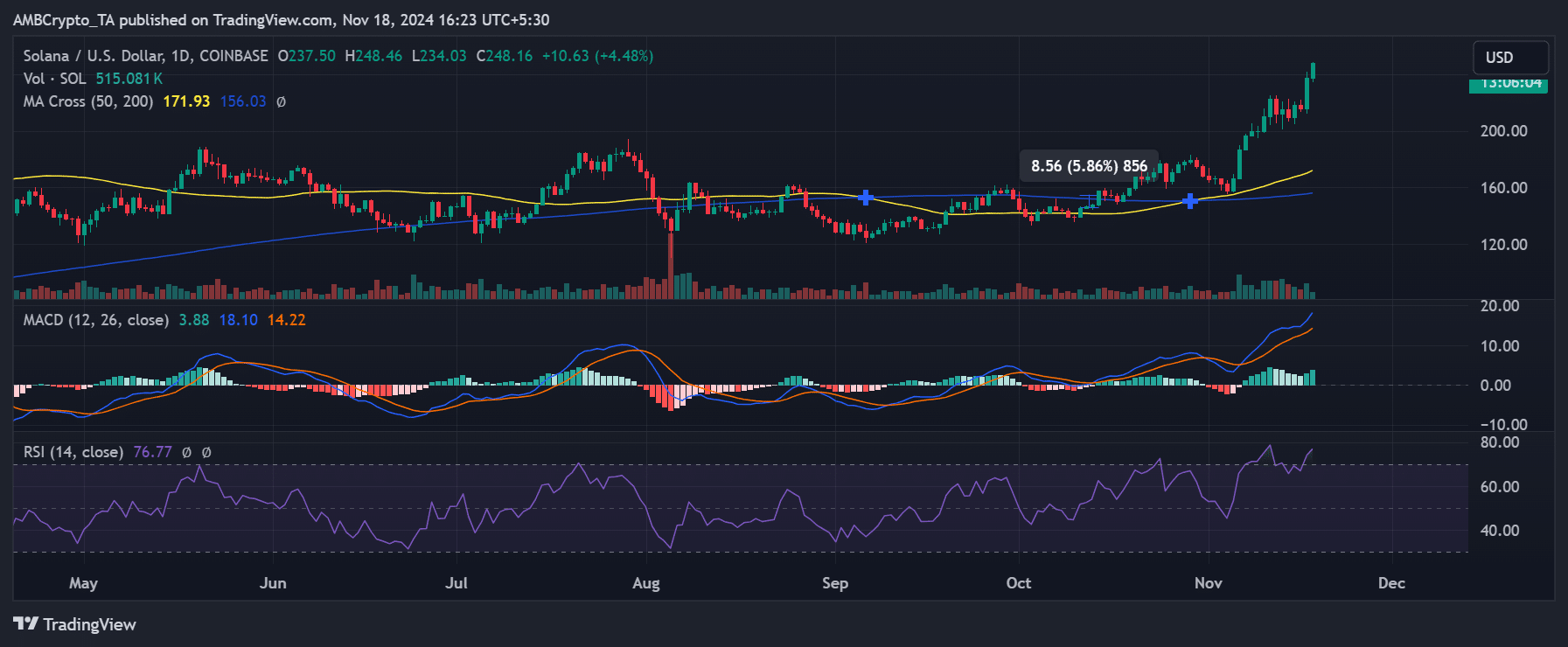Click the RSI axis label 80.00

[x=1500, y=442]
